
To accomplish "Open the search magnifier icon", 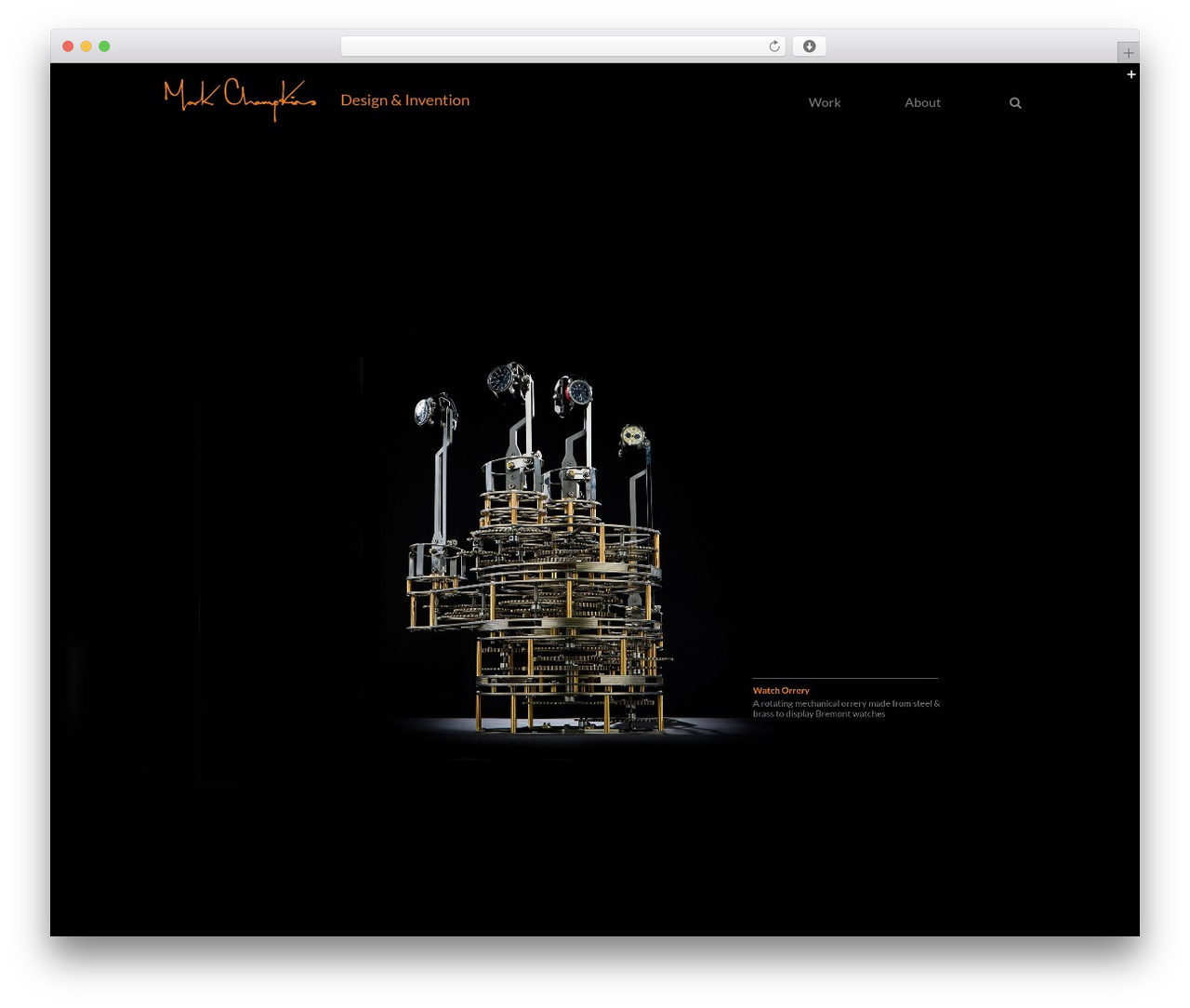I will pos(1015,103).
